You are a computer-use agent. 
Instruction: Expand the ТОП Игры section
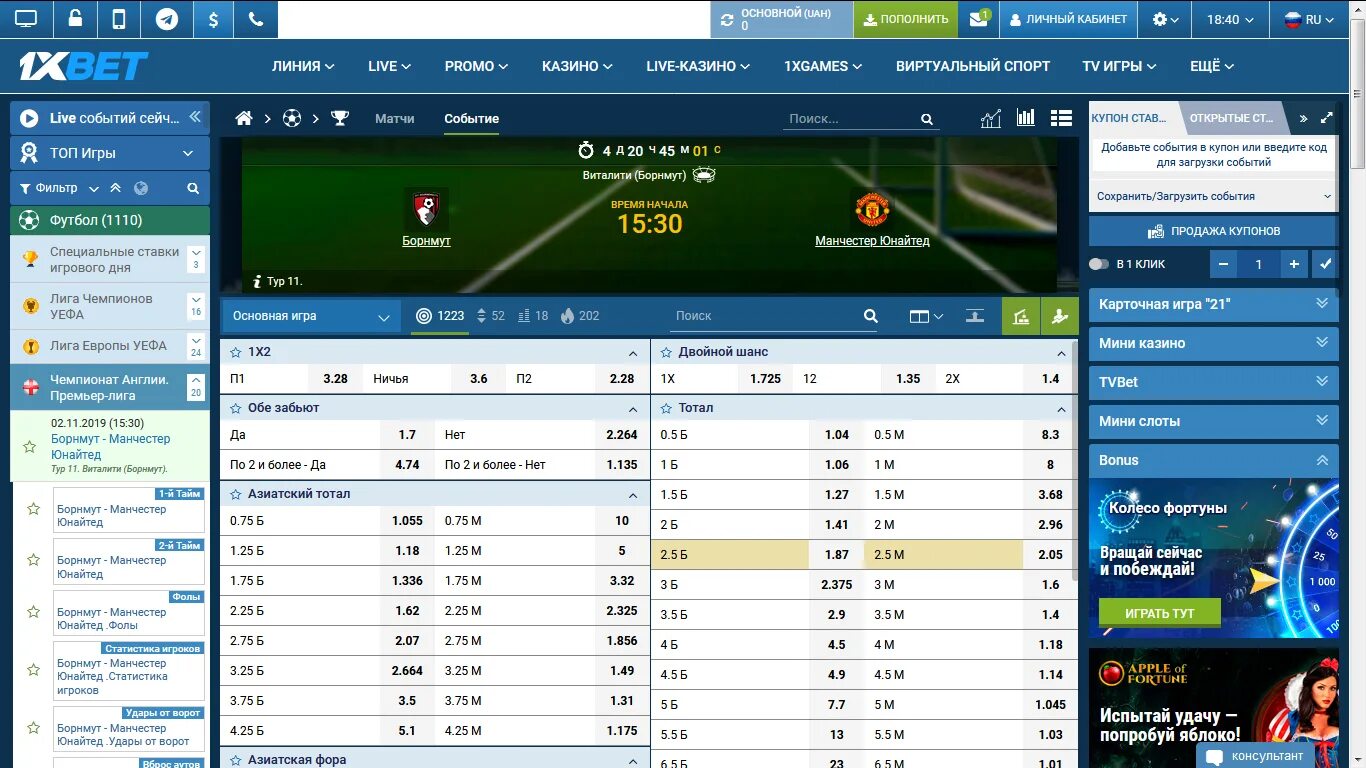tap(110, 153)
